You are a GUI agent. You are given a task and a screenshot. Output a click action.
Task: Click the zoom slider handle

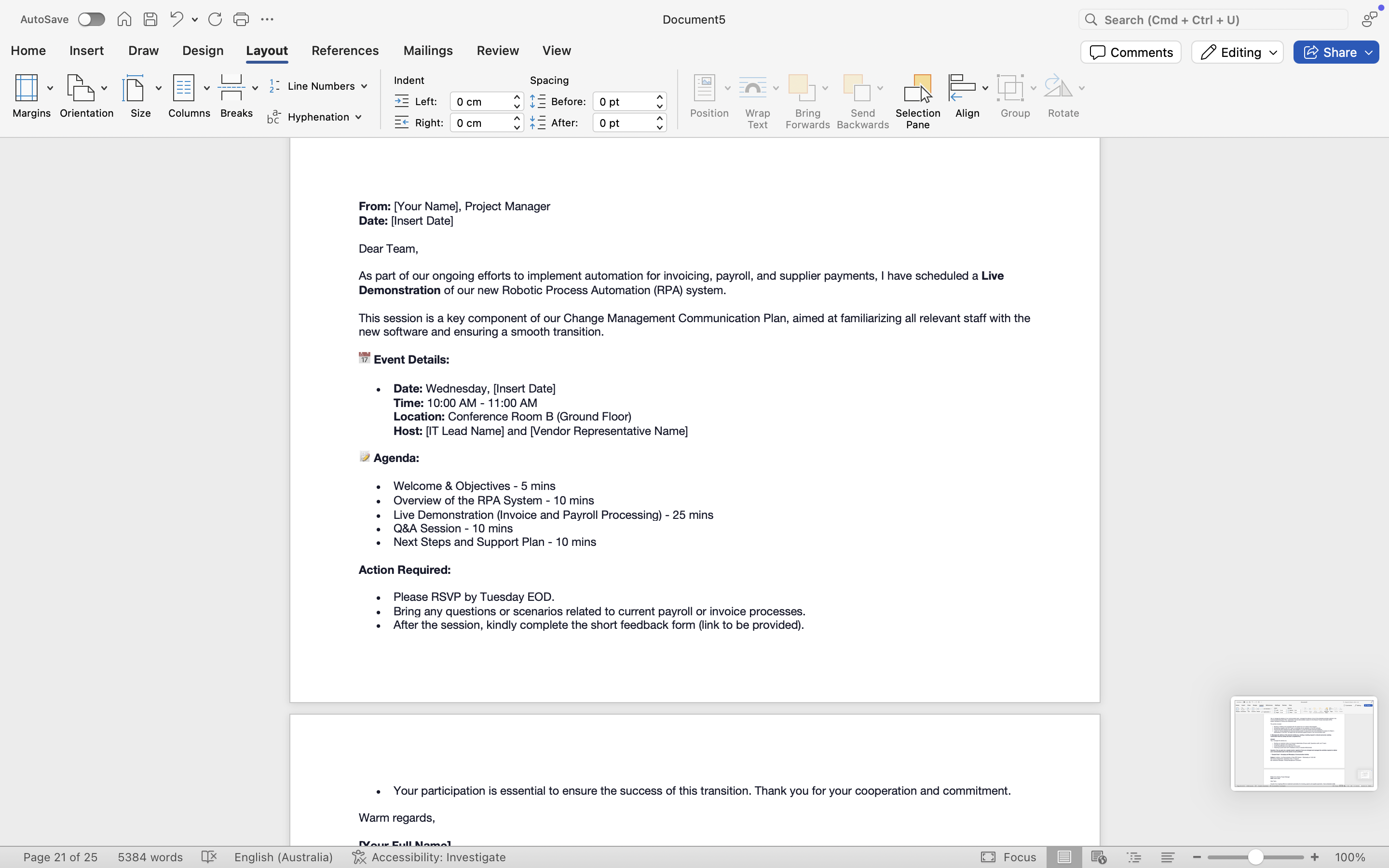pos(1255,857)
